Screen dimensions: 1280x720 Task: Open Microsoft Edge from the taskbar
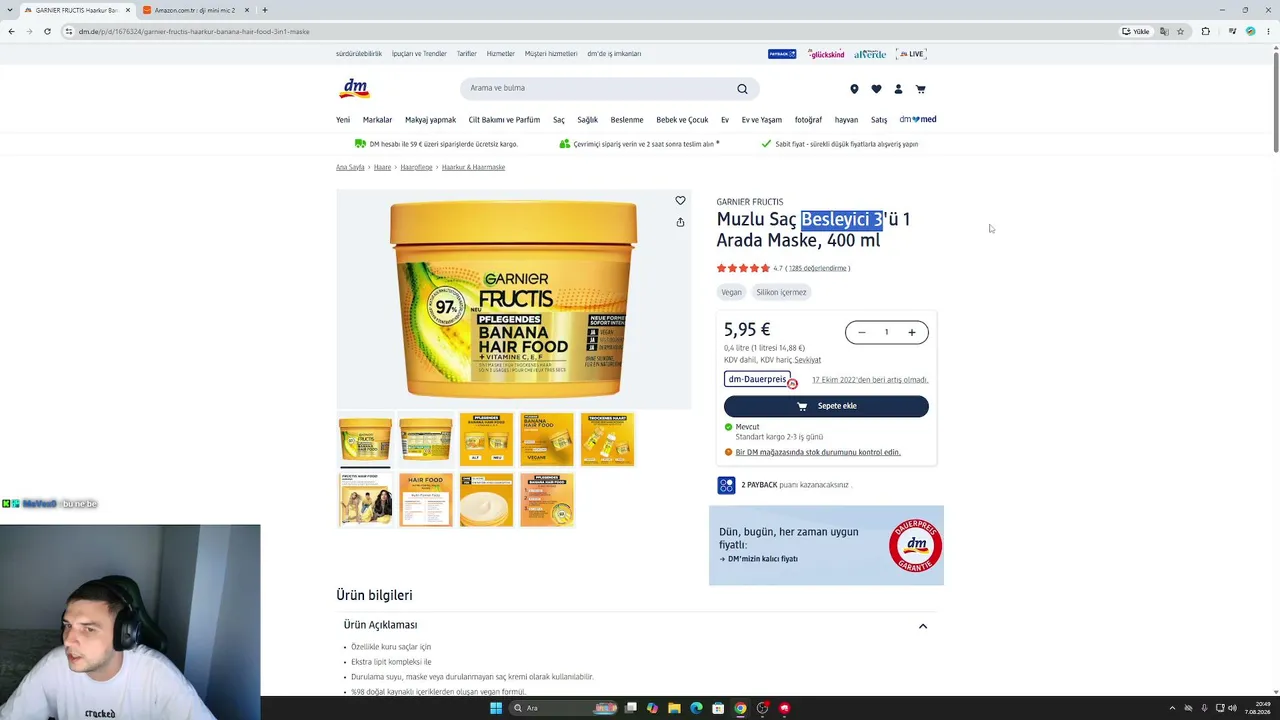pyautogui.click(x=696, y=708)
